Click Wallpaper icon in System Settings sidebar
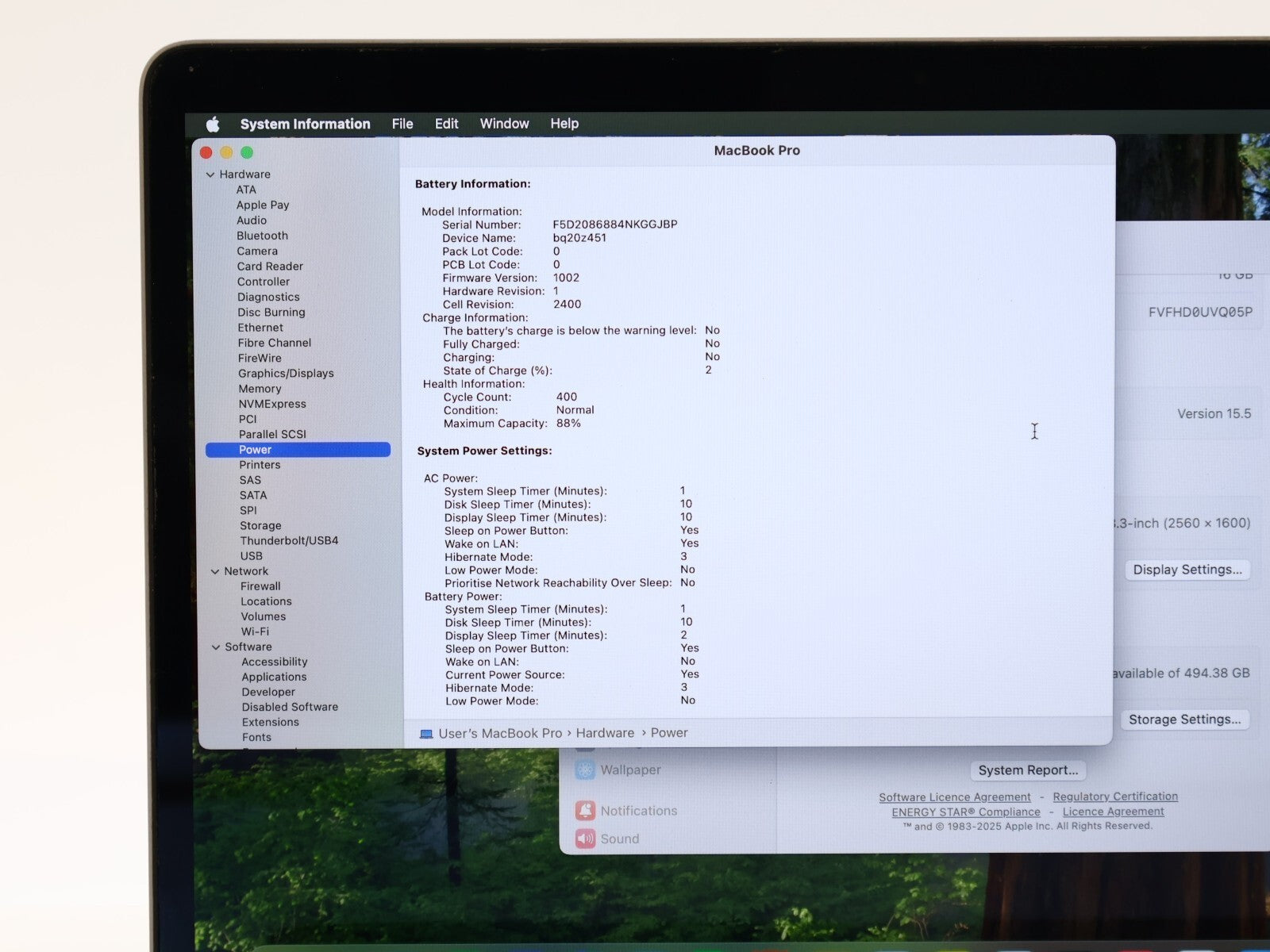The image size is (1270, 952). pos(585,770)
